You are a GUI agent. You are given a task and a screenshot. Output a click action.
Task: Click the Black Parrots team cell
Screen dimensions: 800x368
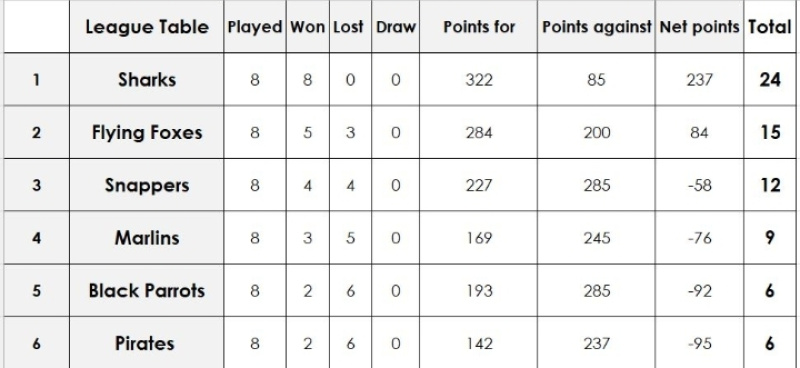coord(146,290)
